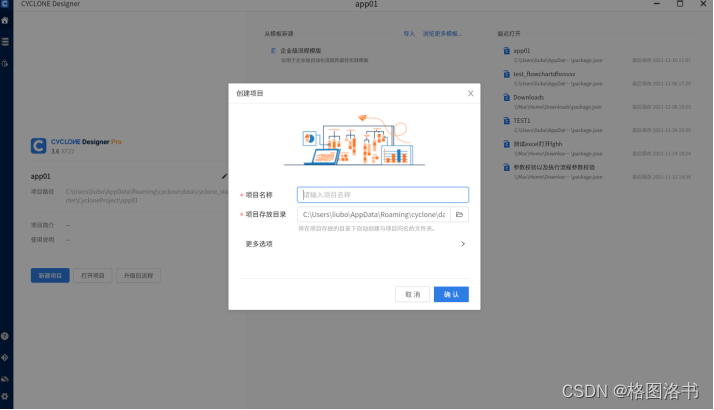The width and height of the screenshot is (714, 410).
Task: Click the app01 project path text
Action: [x=147, y=196]
